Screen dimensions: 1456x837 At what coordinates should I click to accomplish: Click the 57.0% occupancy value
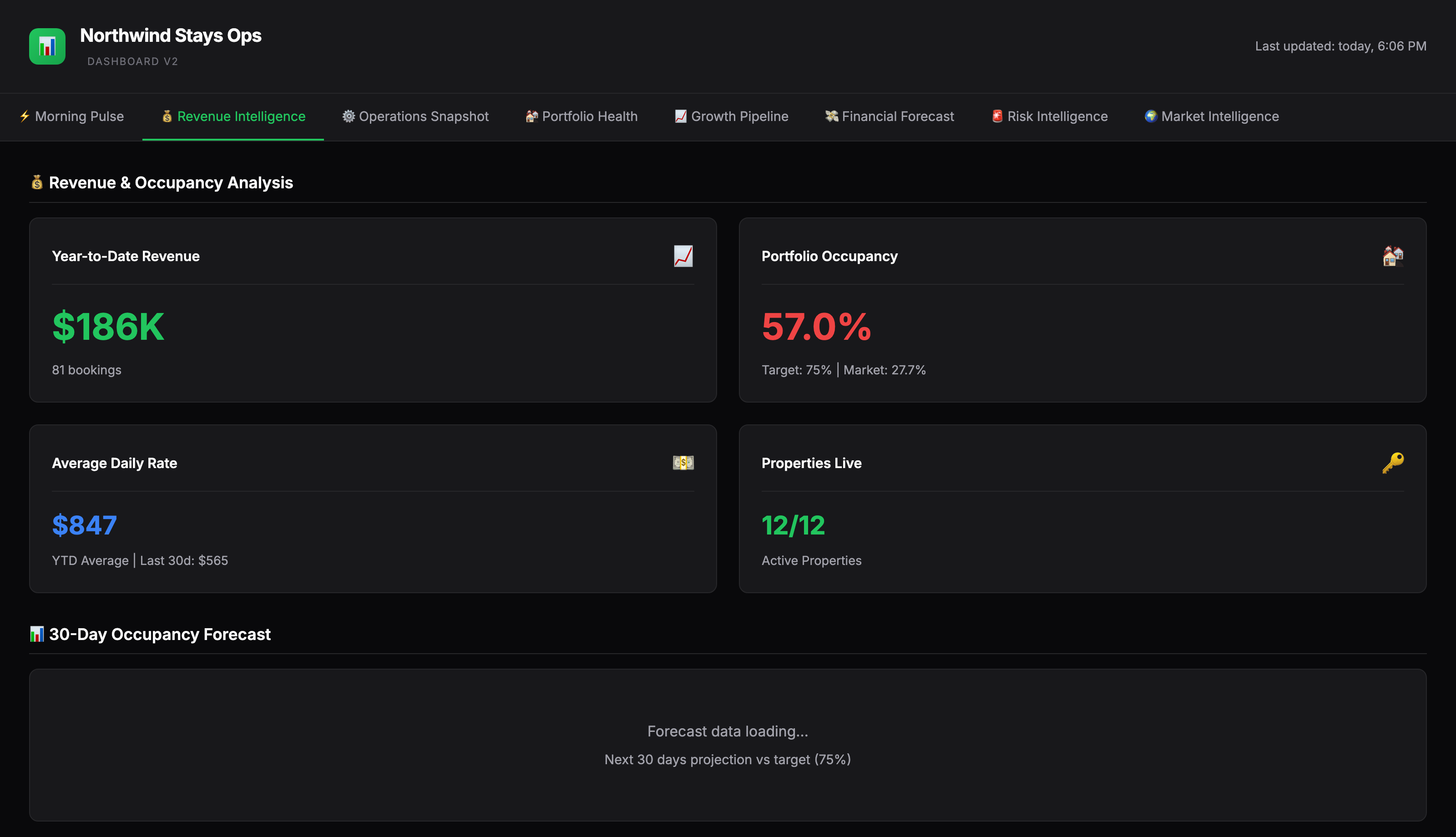click(x=816, y=327)
